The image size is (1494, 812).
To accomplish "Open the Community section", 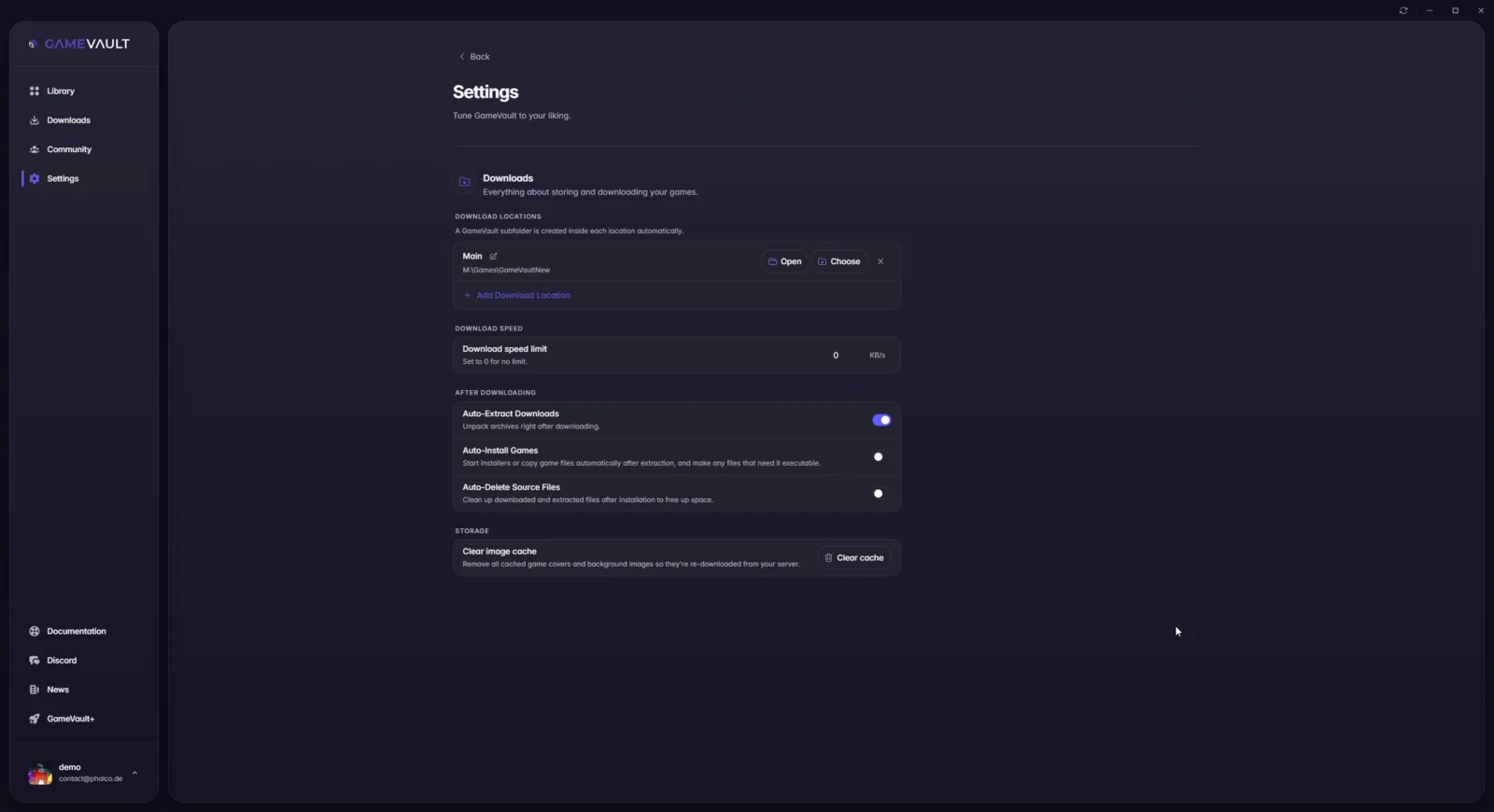I will (x=84, y=149).
